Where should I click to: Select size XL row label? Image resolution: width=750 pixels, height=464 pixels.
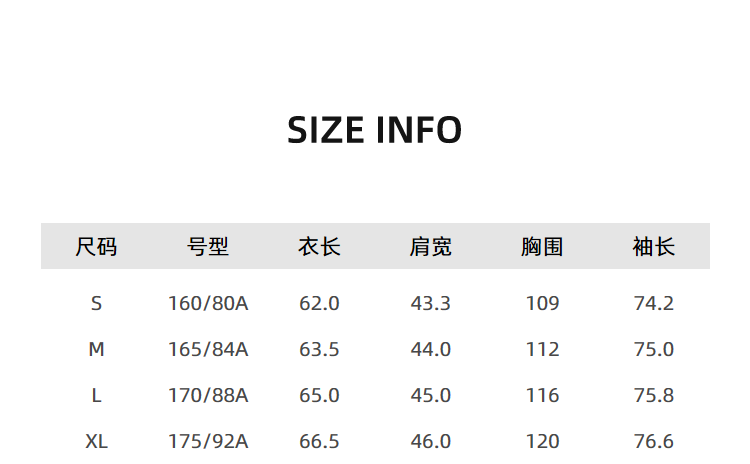pos(96,441)
